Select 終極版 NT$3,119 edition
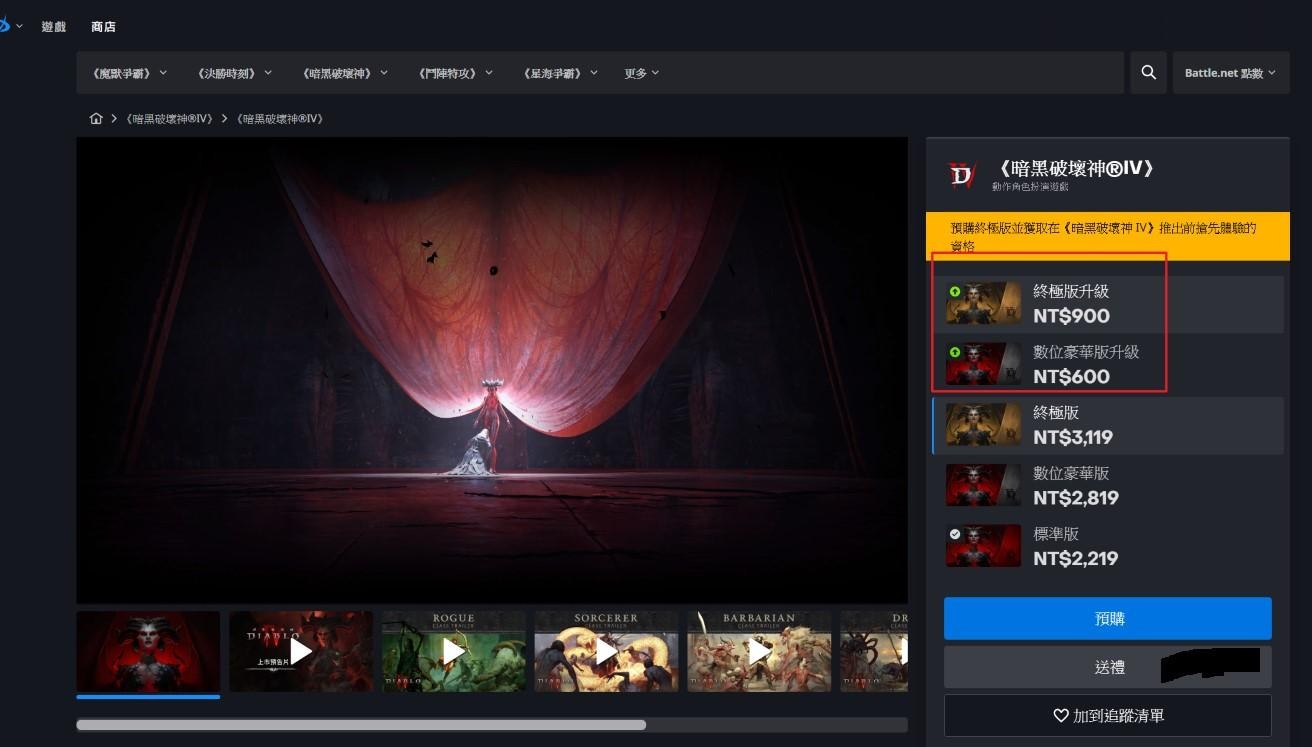 1108,425
